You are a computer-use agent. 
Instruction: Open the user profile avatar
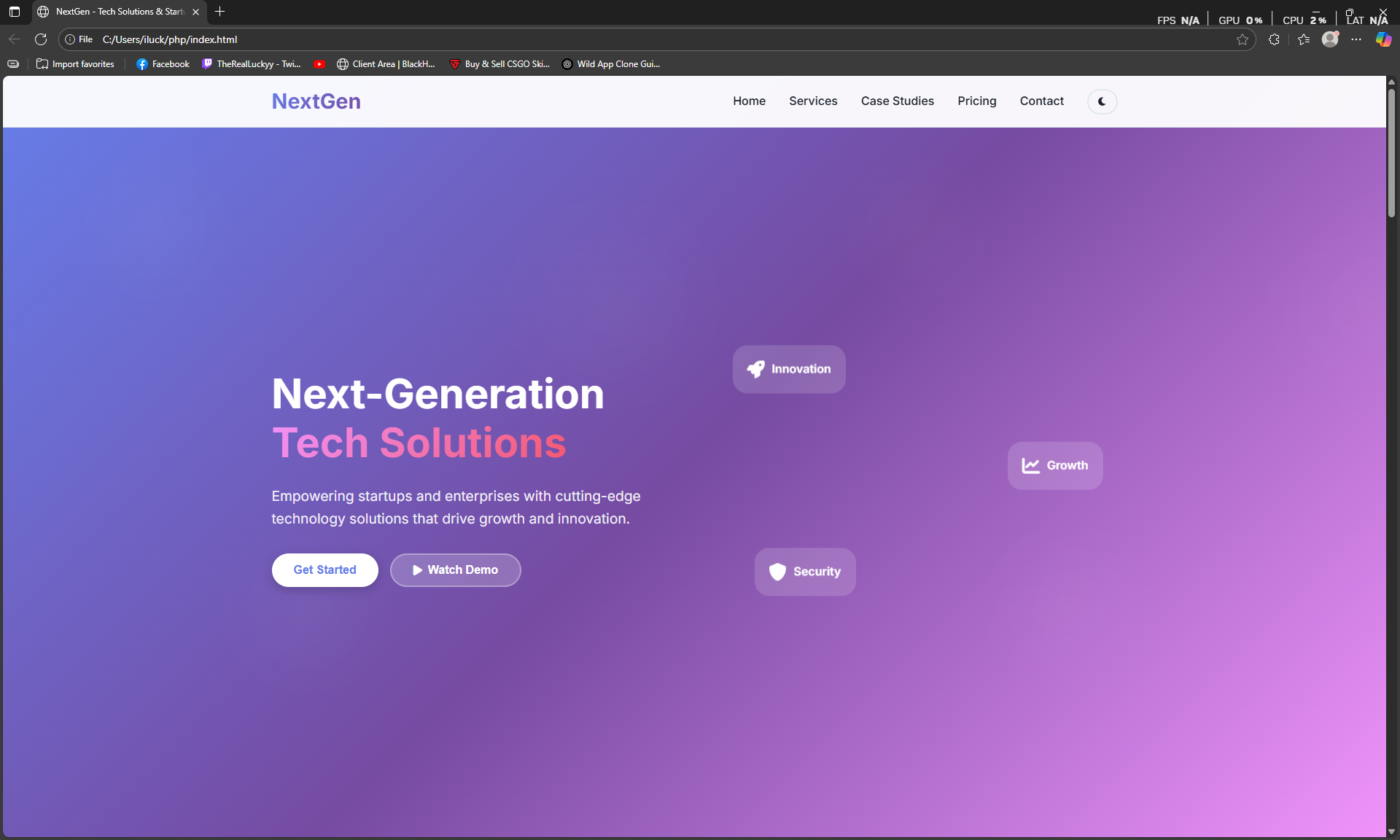coord(1330,39)
